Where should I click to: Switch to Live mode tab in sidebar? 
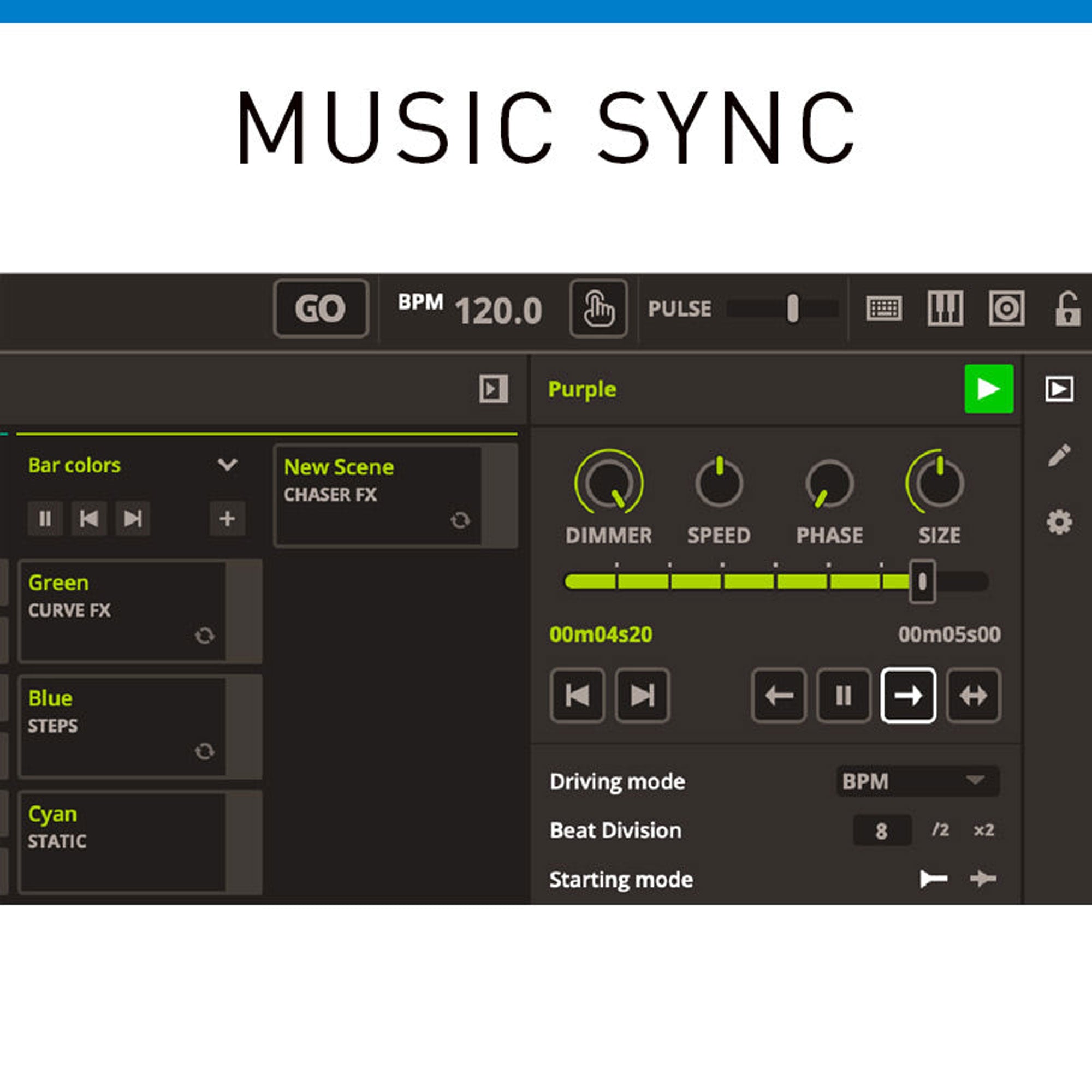coord(1061,389)
